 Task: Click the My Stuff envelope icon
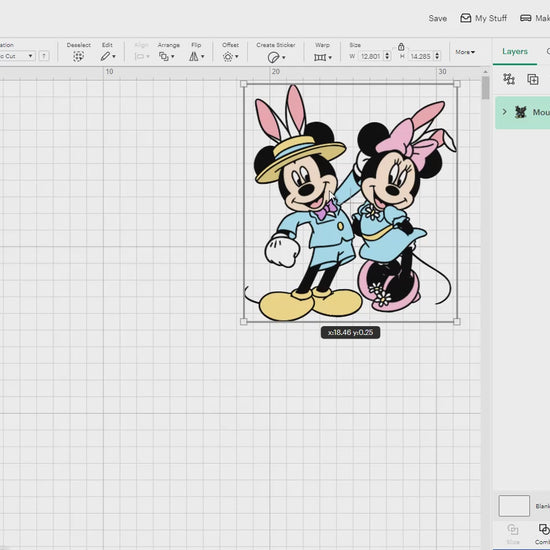(465, 18)
